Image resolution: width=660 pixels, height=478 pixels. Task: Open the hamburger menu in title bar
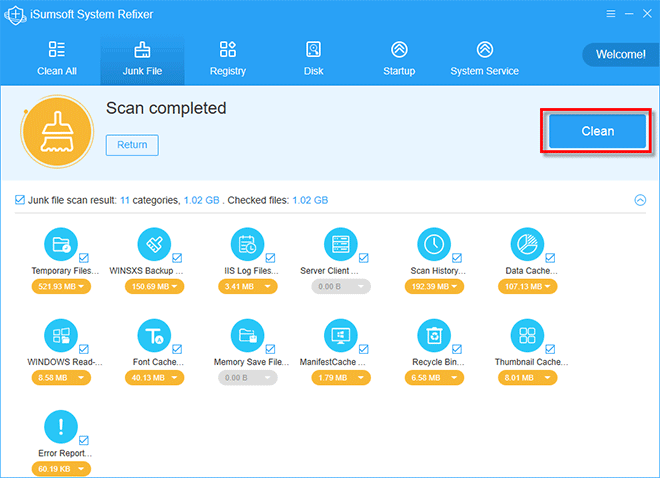pos(611,14)
